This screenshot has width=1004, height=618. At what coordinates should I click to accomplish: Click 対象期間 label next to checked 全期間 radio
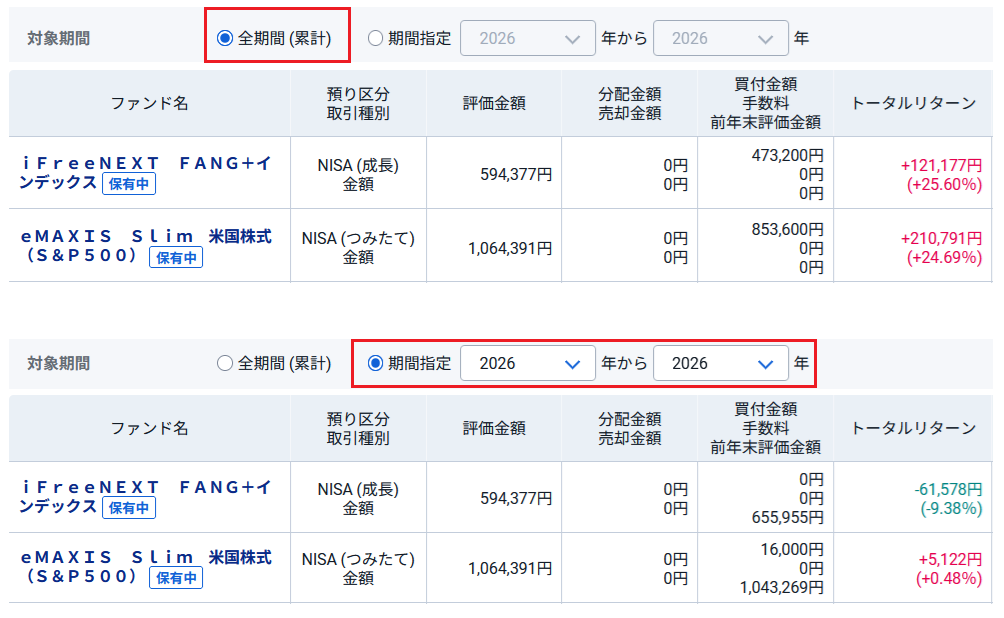[58, 38]
